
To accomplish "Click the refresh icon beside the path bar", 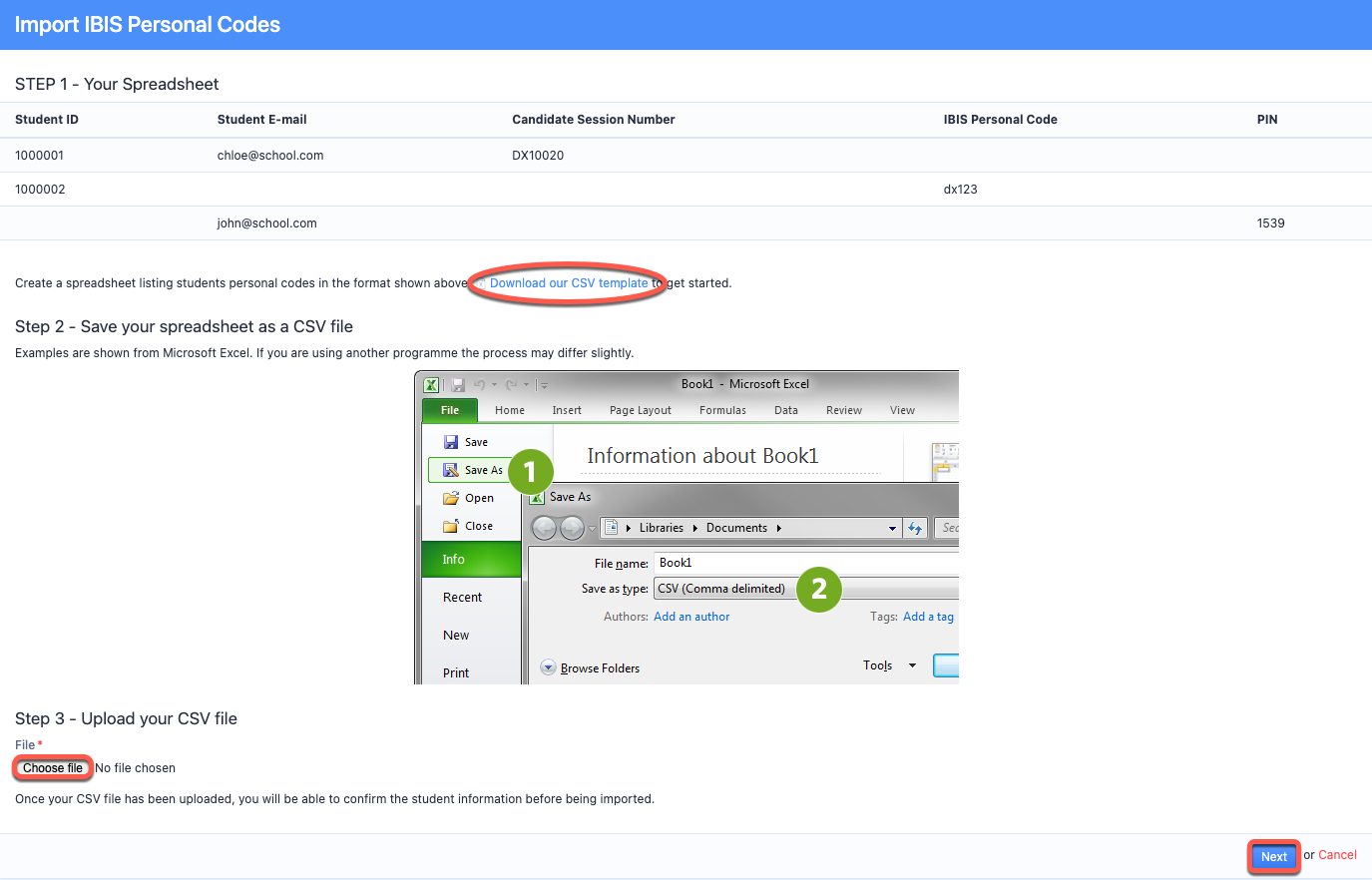I will coord(915,528).
